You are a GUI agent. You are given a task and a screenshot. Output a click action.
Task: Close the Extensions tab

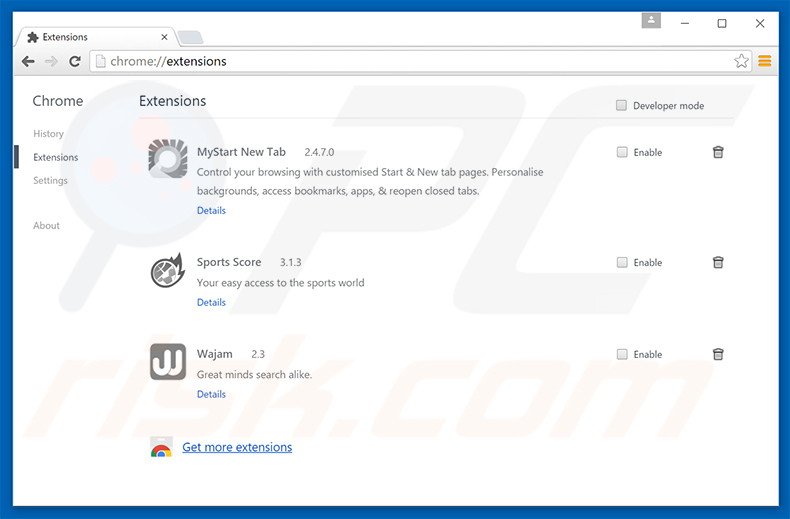pyautogui.click(x=164, y=37)
